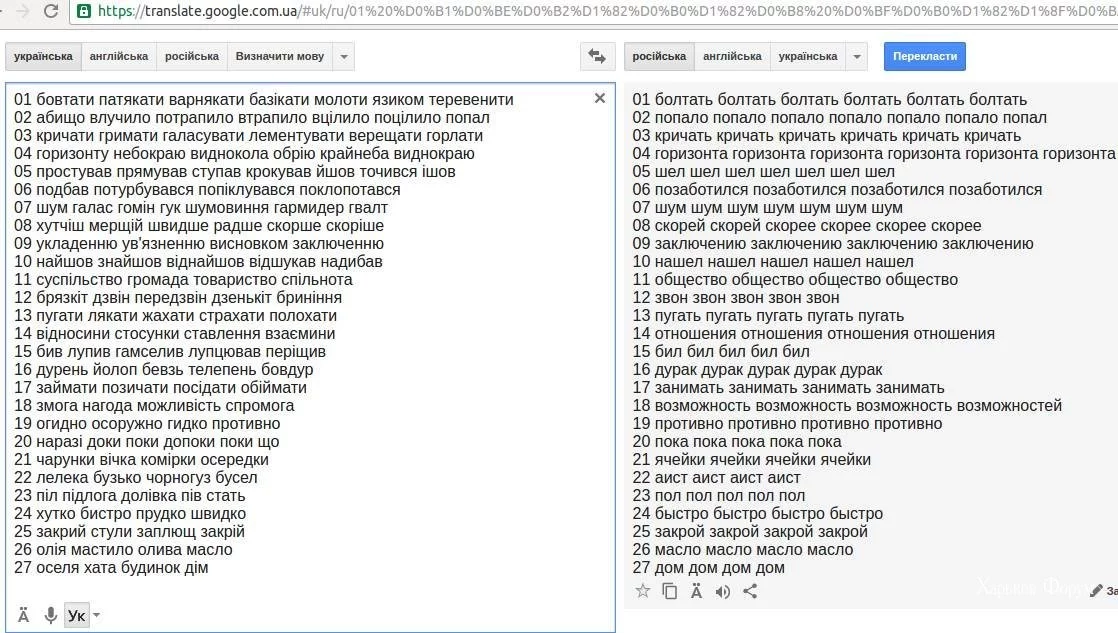The height and width of the screenshot is (633, 1118).
Task: Listen to the translation audio
Action: pyautogui.click(x=723, y=592)
